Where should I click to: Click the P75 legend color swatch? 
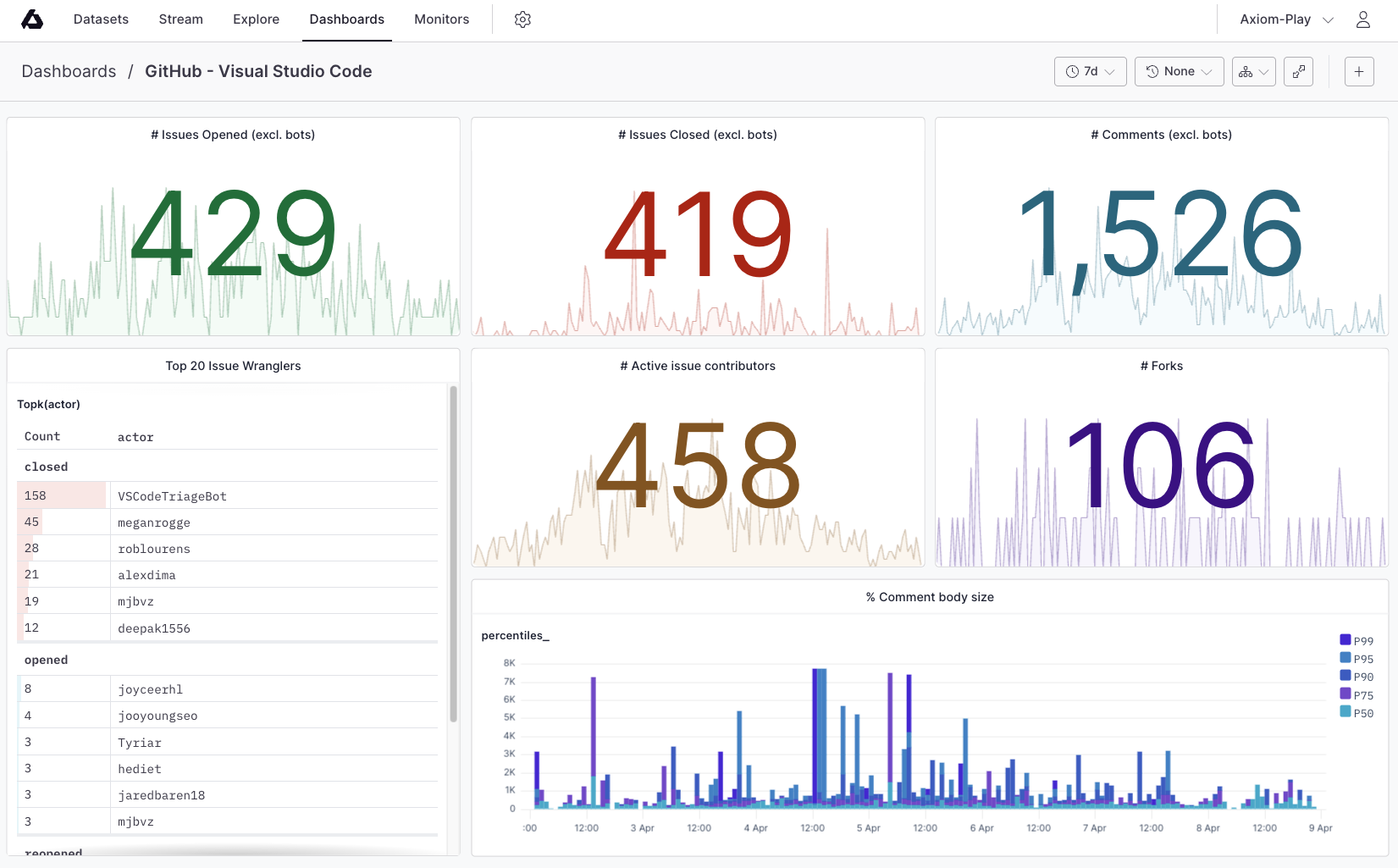pos(1345,694)
